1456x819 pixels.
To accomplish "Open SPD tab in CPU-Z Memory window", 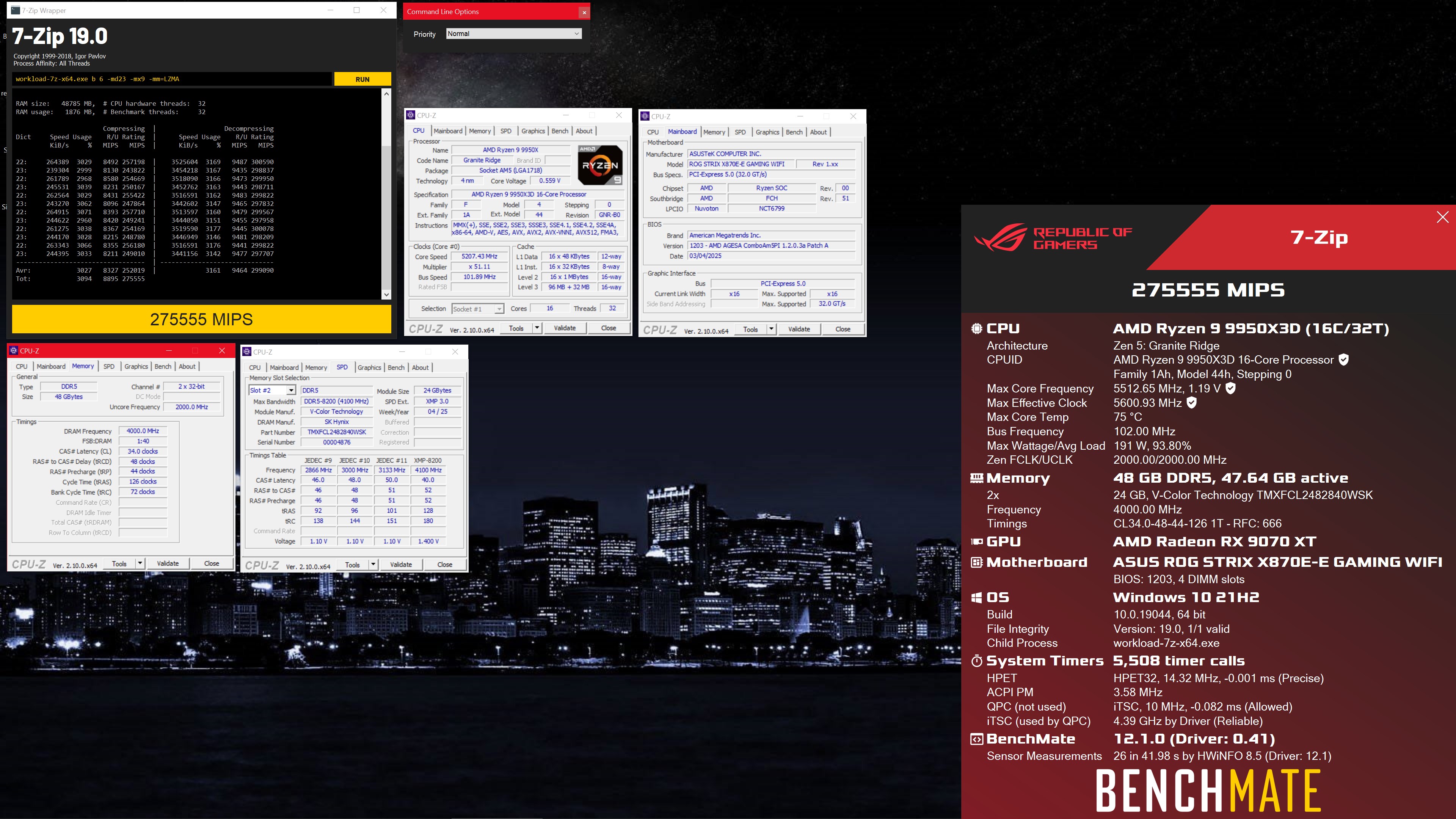I will pyautogui.click(x=109, y=367).
